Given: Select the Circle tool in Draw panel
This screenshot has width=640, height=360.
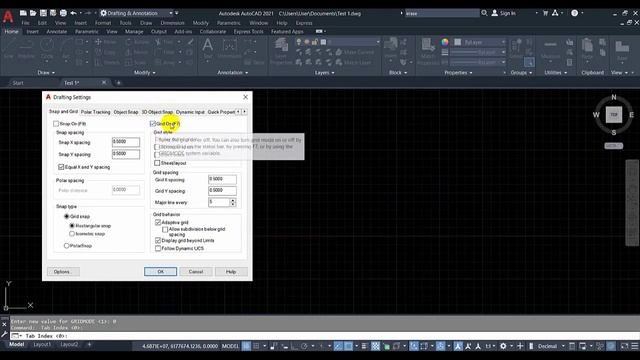Looking at the screenshot, I should pos(47,49).
